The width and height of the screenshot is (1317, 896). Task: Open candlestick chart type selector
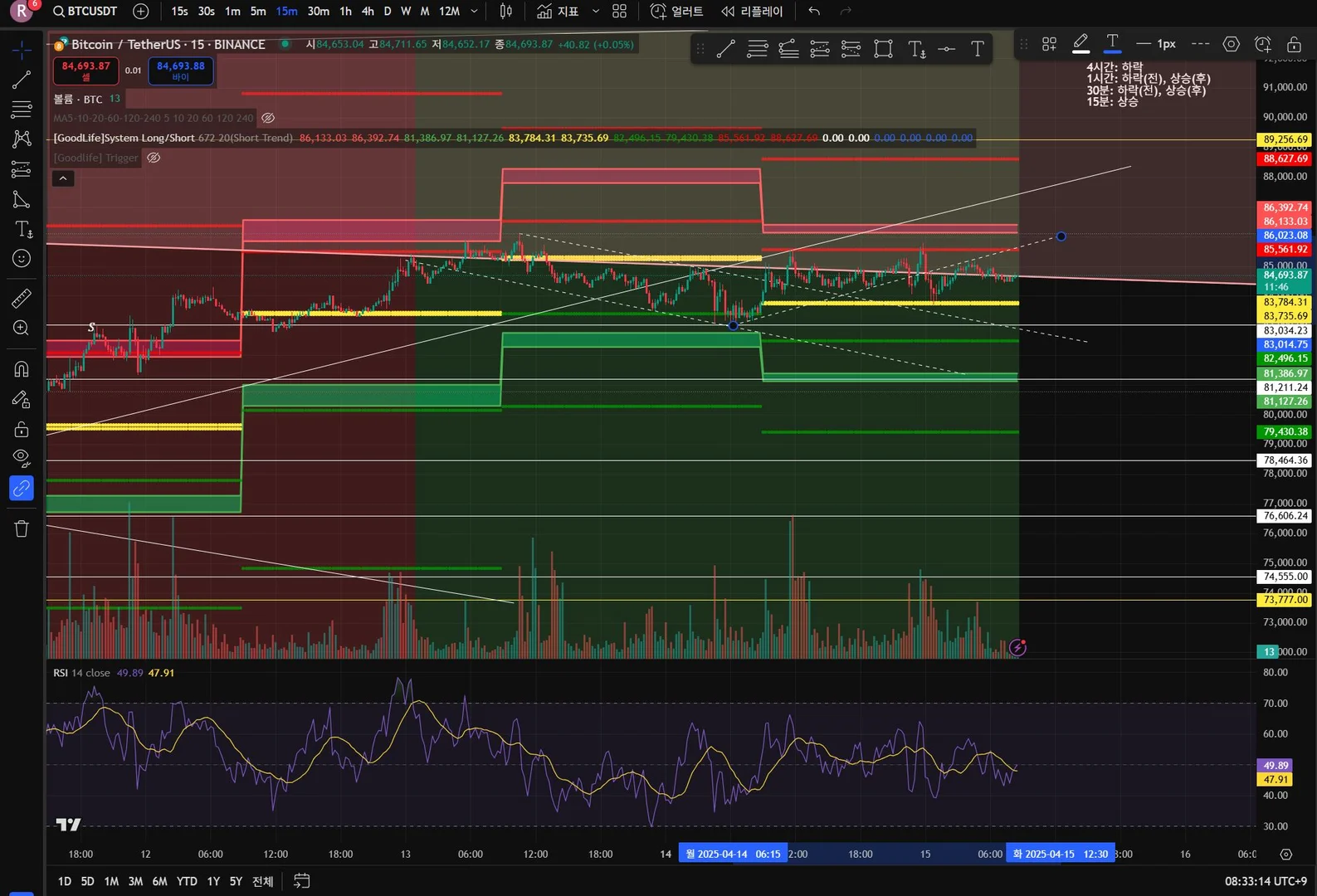point(506,12)
